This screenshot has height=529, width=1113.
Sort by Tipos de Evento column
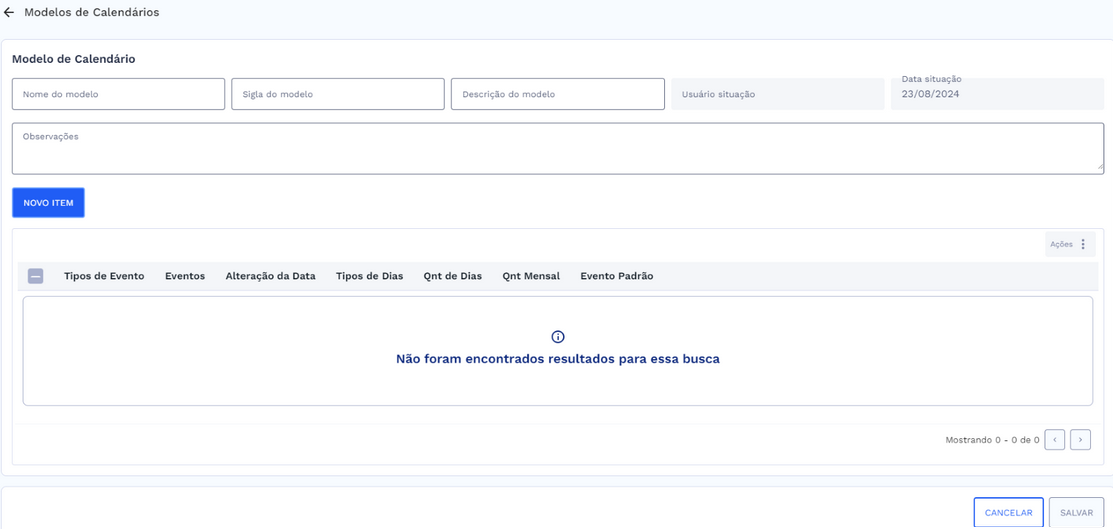tap(104, 276)
